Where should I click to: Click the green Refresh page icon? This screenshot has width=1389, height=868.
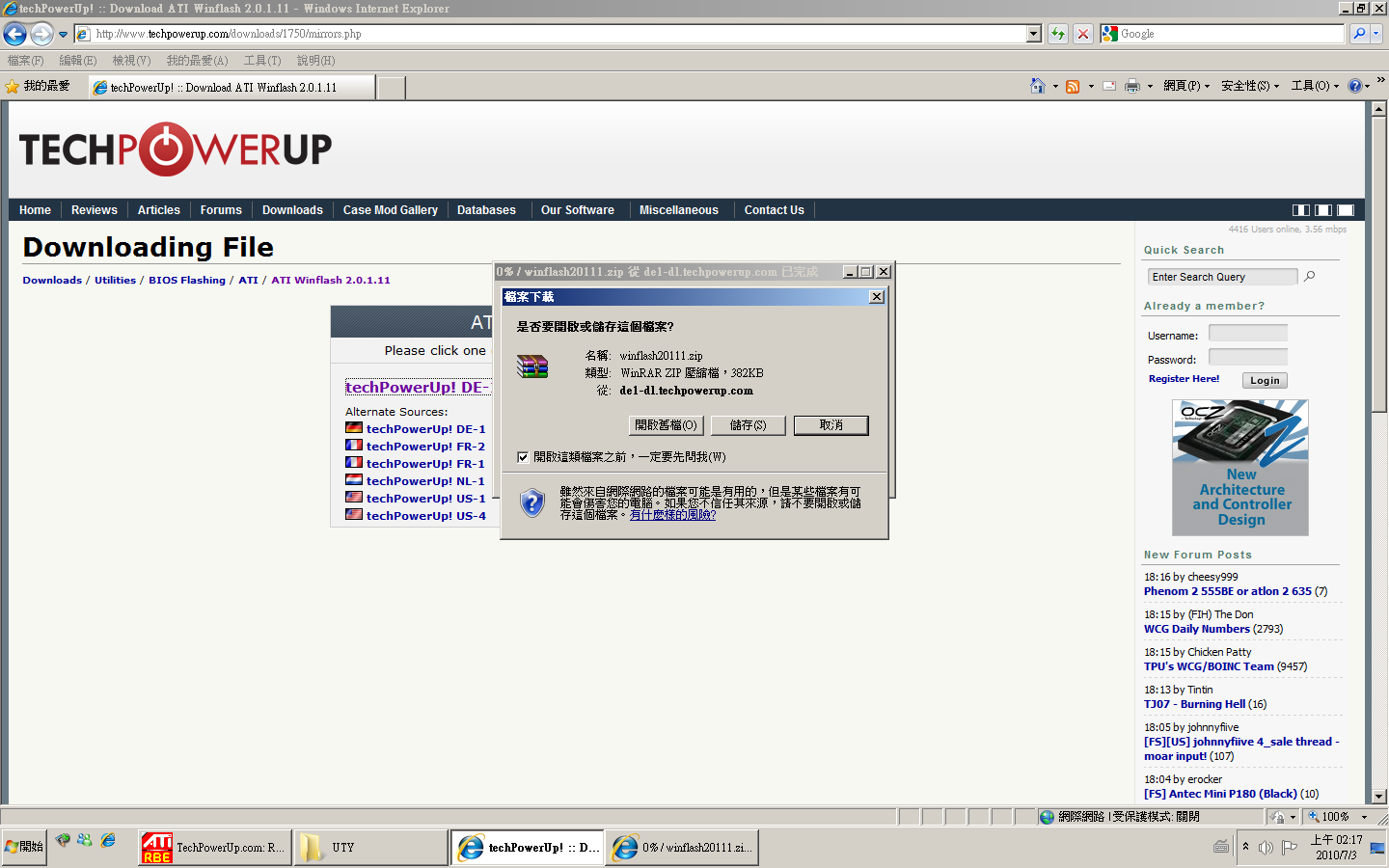(1058, 34)
